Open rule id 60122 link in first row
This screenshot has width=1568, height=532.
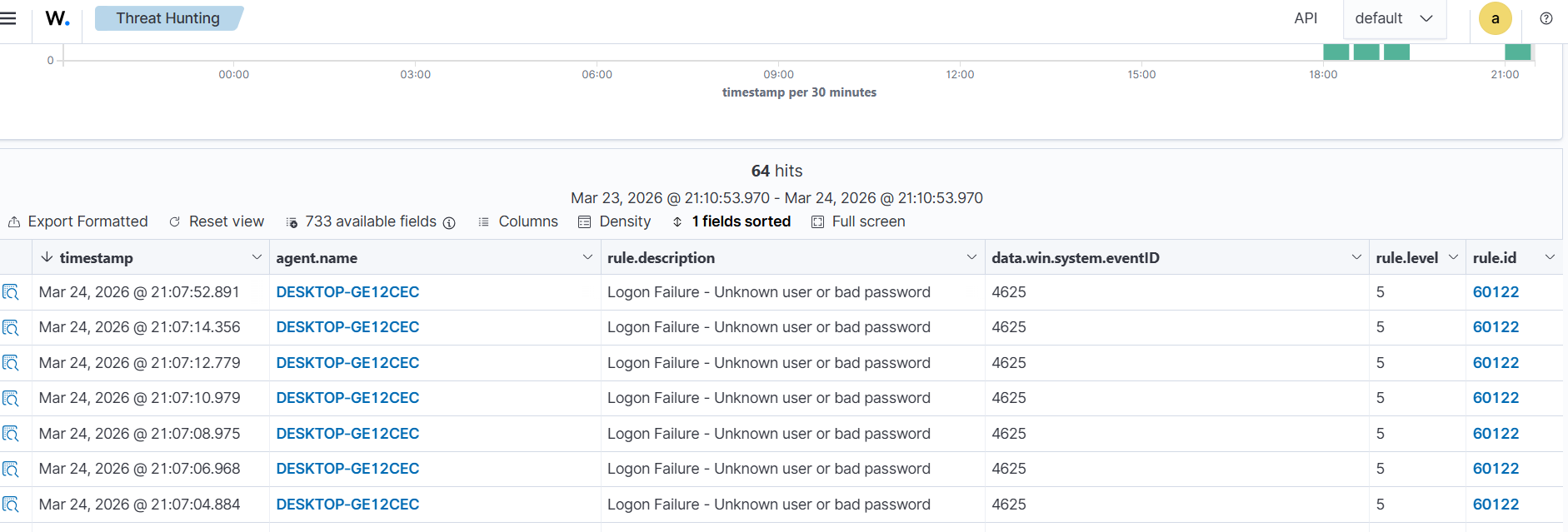point(1496,292)
